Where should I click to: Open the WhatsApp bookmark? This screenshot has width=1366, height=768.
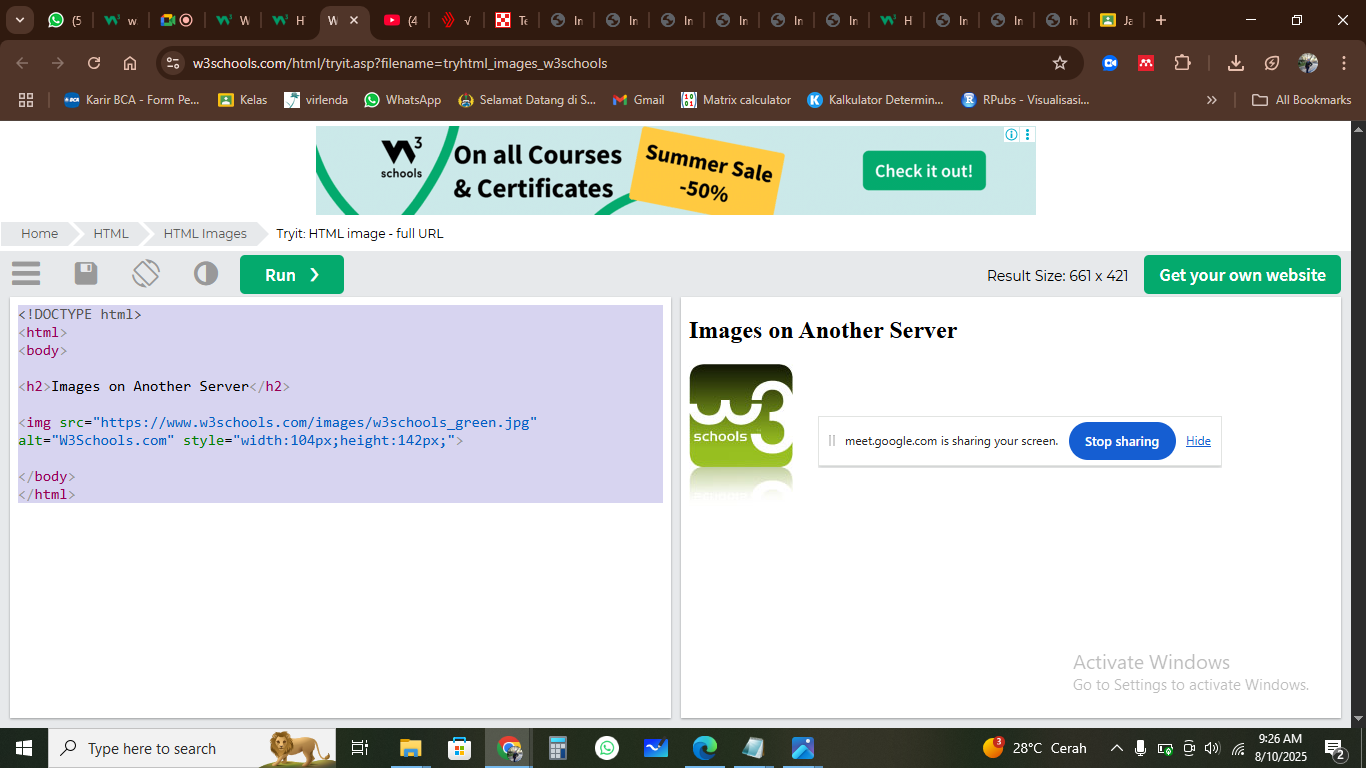coord(403,100)
